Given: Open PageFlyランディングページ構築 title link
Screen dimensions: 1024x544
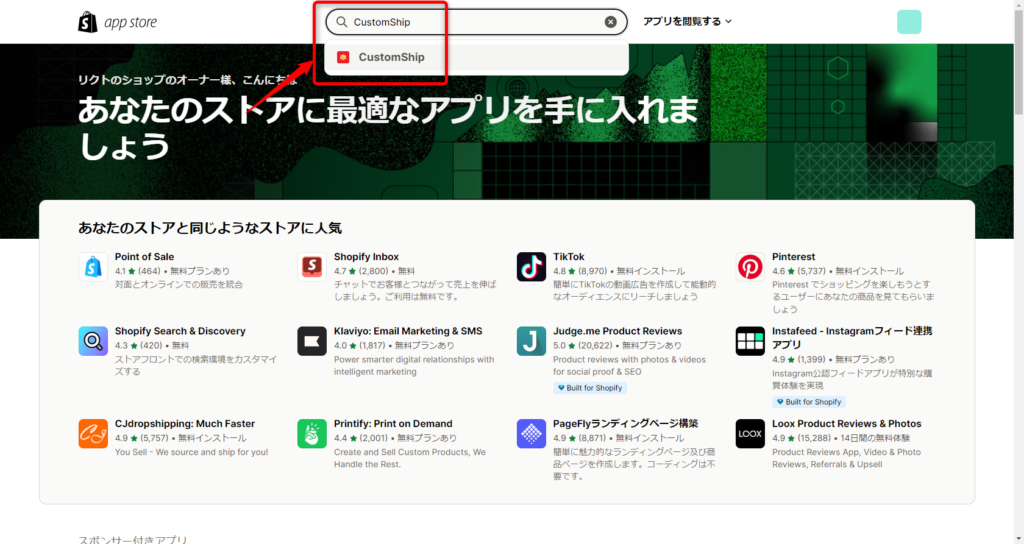Looking at the screenshot, I should click(x=626, y=424).
